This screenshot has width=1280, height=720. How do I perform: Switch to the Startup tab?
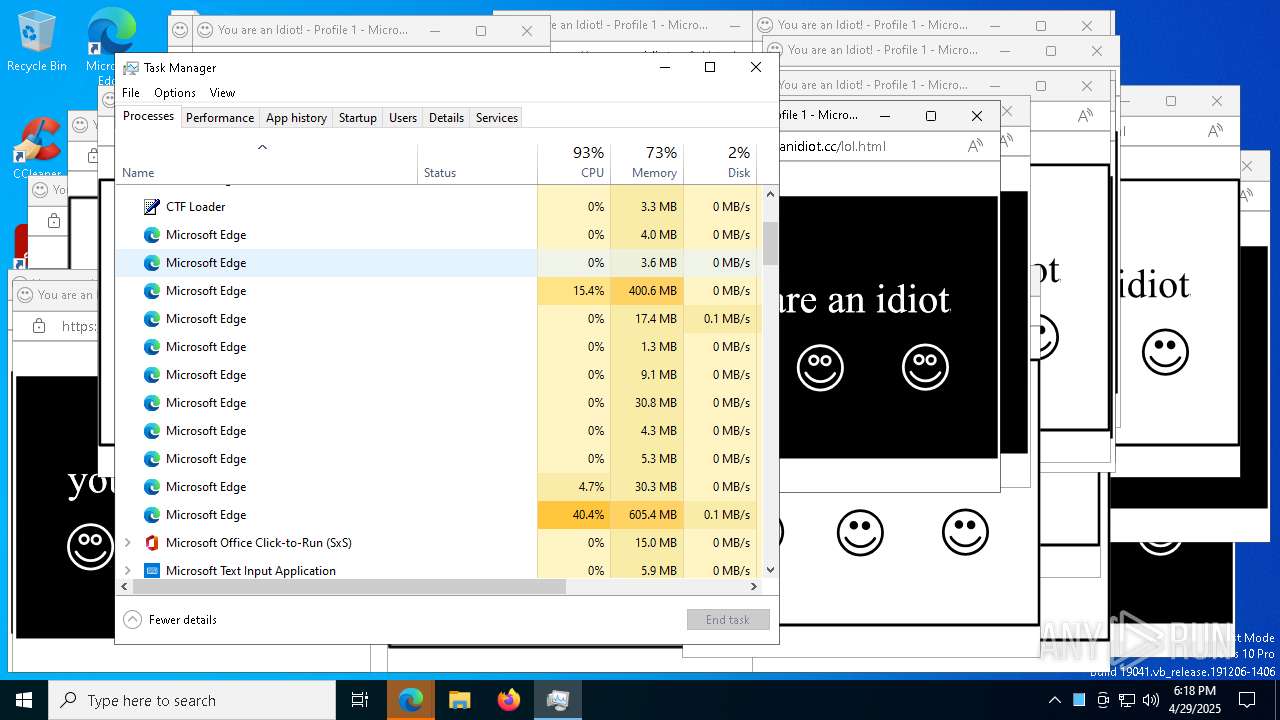click(357, 118)
